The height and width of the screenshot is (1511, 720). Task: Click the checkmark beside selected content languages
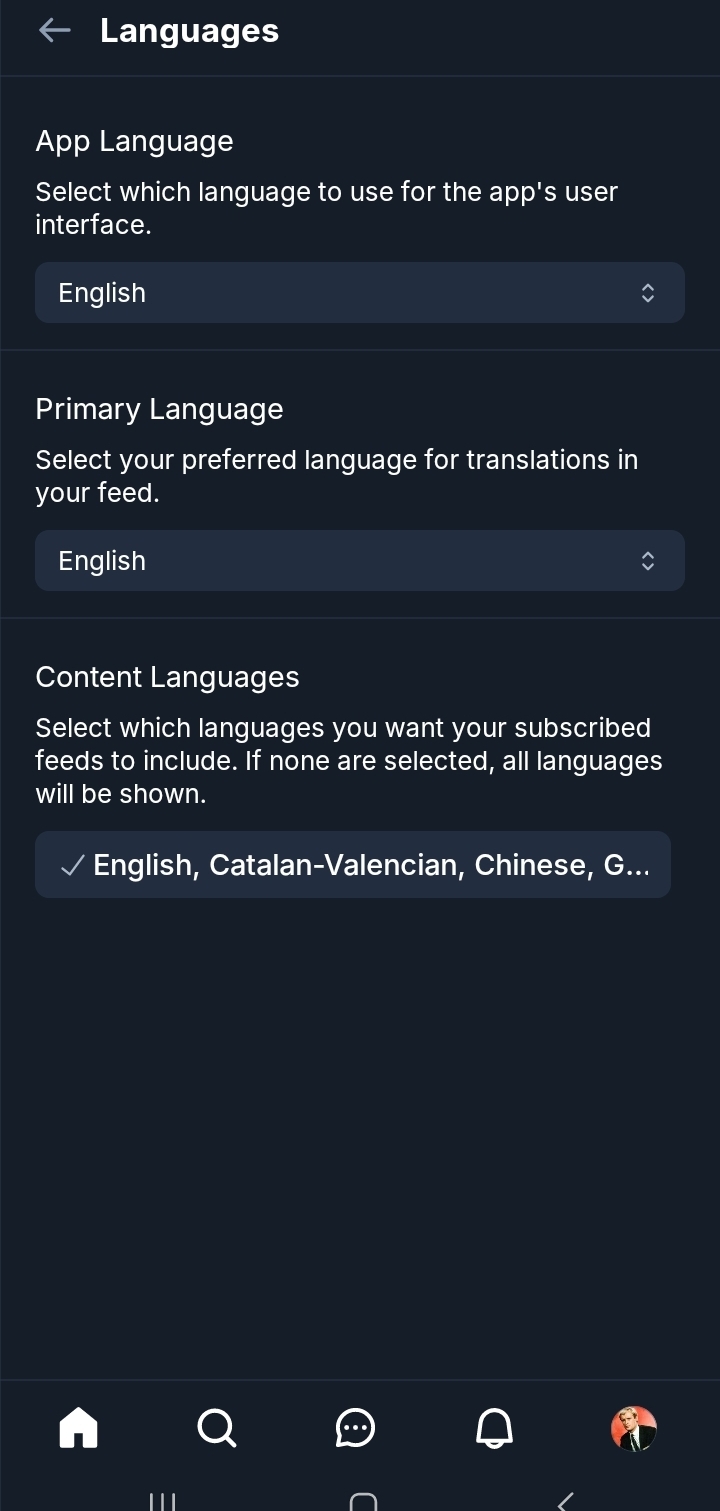click(x=72, y=866)
